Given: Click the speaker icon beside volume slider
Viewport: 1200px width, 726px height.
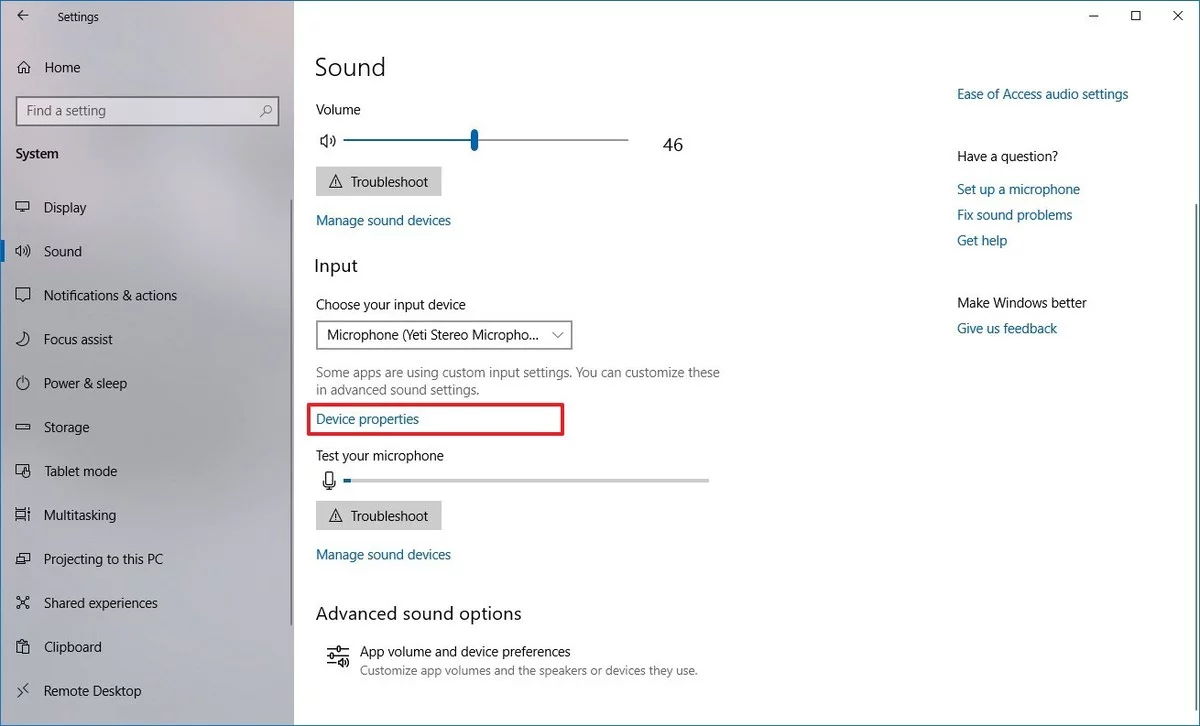Looking at the screenshot, I should tap(327, 141).
